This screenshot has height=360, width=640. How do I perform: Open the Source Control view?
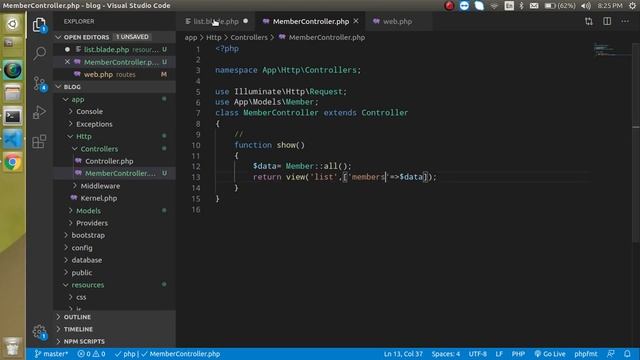click(x=39, y=84)
